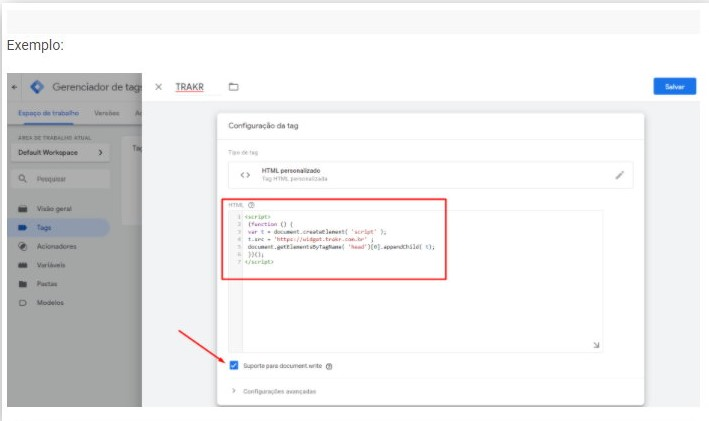Open the folder icon next to TRAKR

233,86
